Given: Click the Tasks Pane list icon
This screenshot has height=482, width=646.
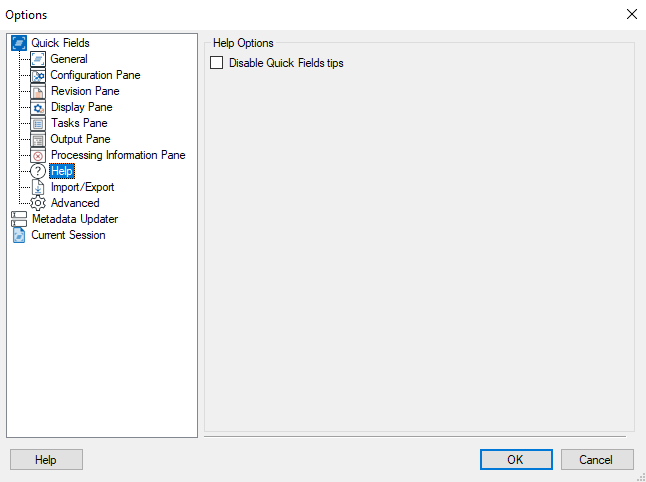Looking at the screenshot, I should pos(38,123).
